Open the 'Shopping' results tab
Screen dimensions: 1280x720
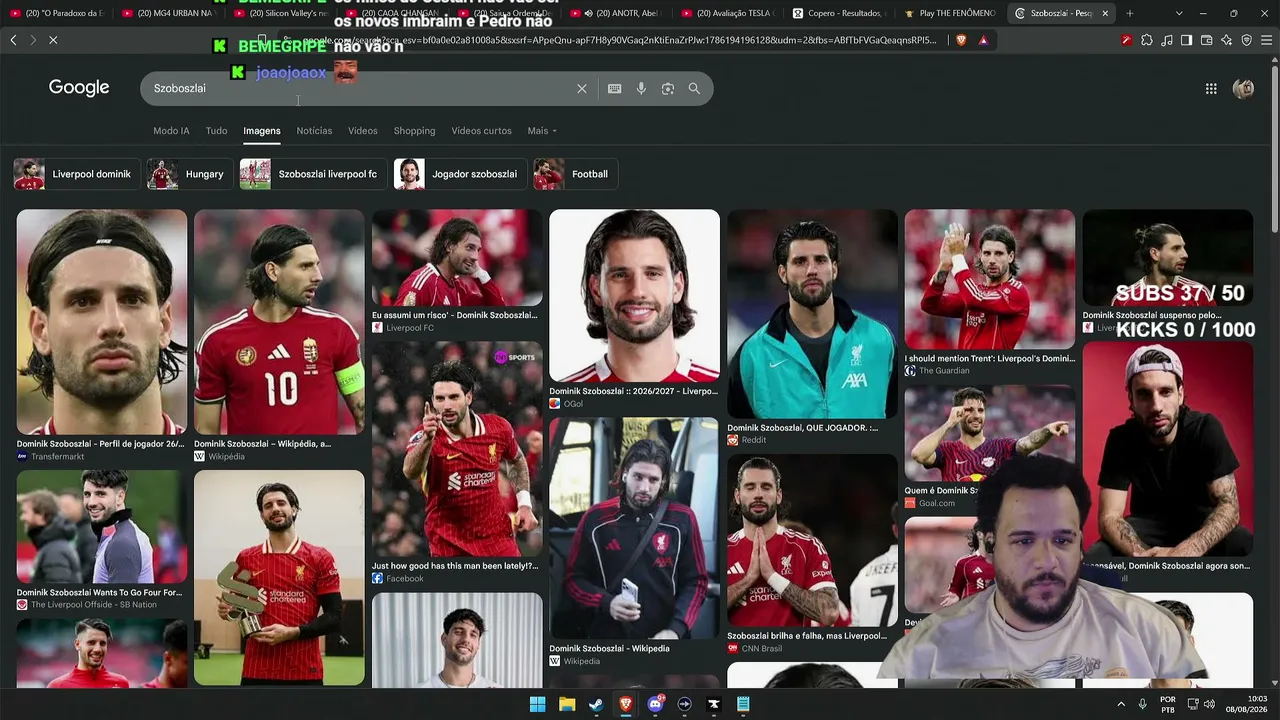point(414,131)
